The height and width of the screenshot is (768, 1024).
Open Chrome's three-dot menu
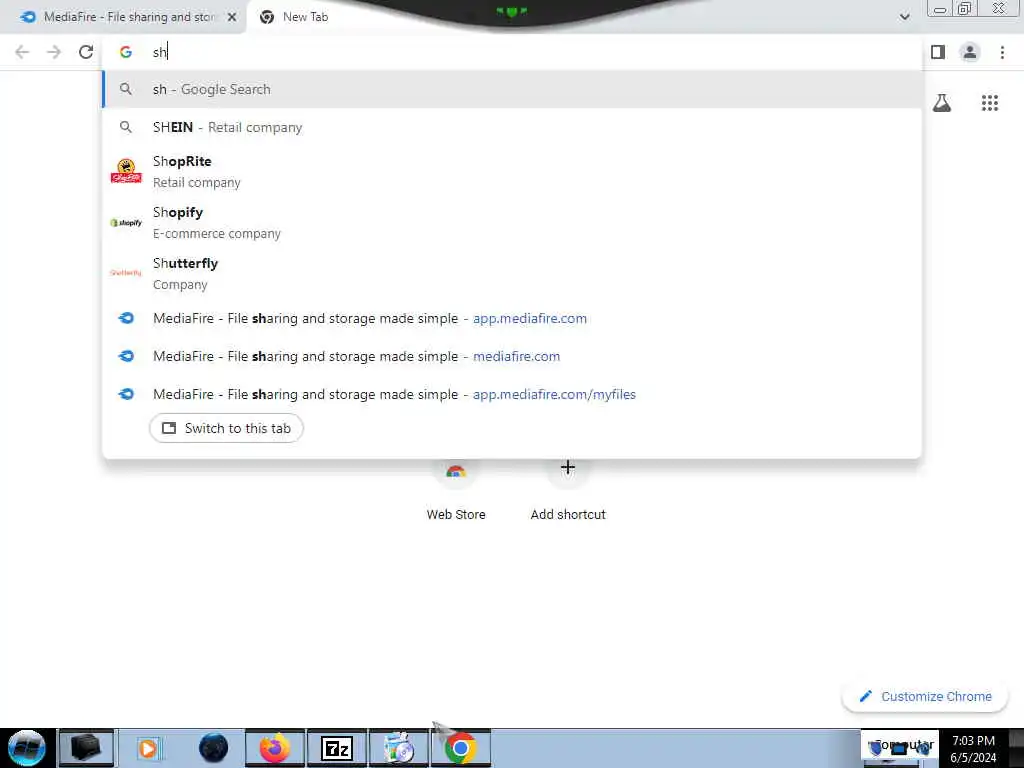[1002, 52]
